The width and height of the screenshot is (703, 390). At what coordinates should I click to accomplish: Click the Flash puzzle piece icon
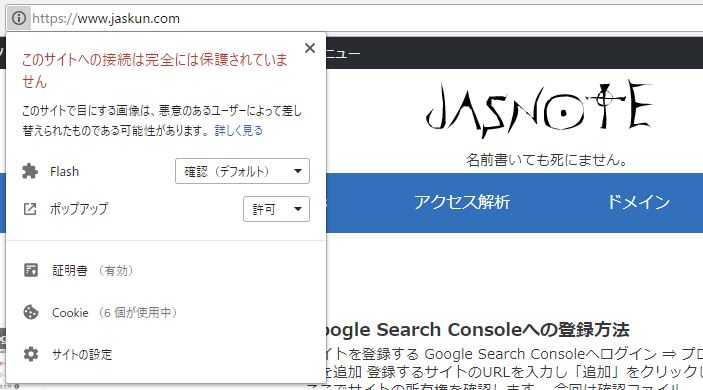30,171
